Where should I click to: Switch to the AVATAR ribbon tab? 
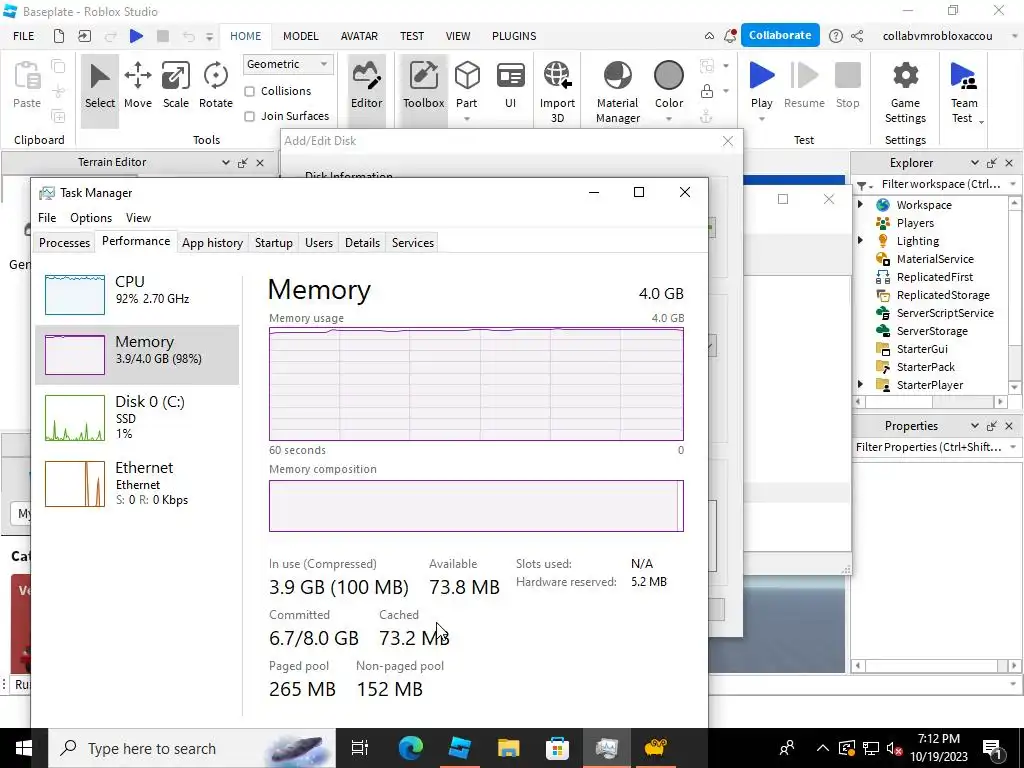click(x=359, y=36)
